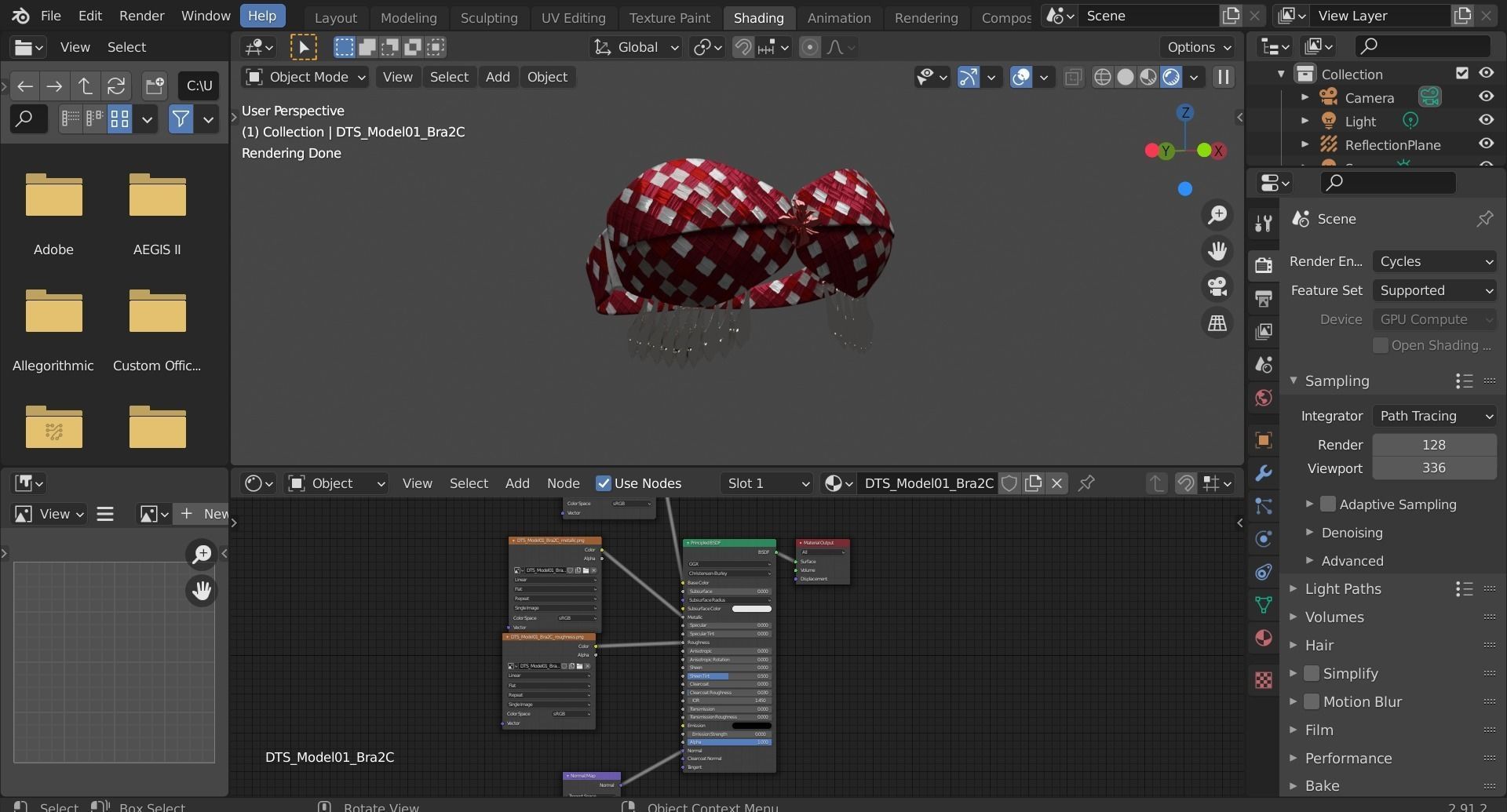Click the properties search field

click(x=1388, y=183)
